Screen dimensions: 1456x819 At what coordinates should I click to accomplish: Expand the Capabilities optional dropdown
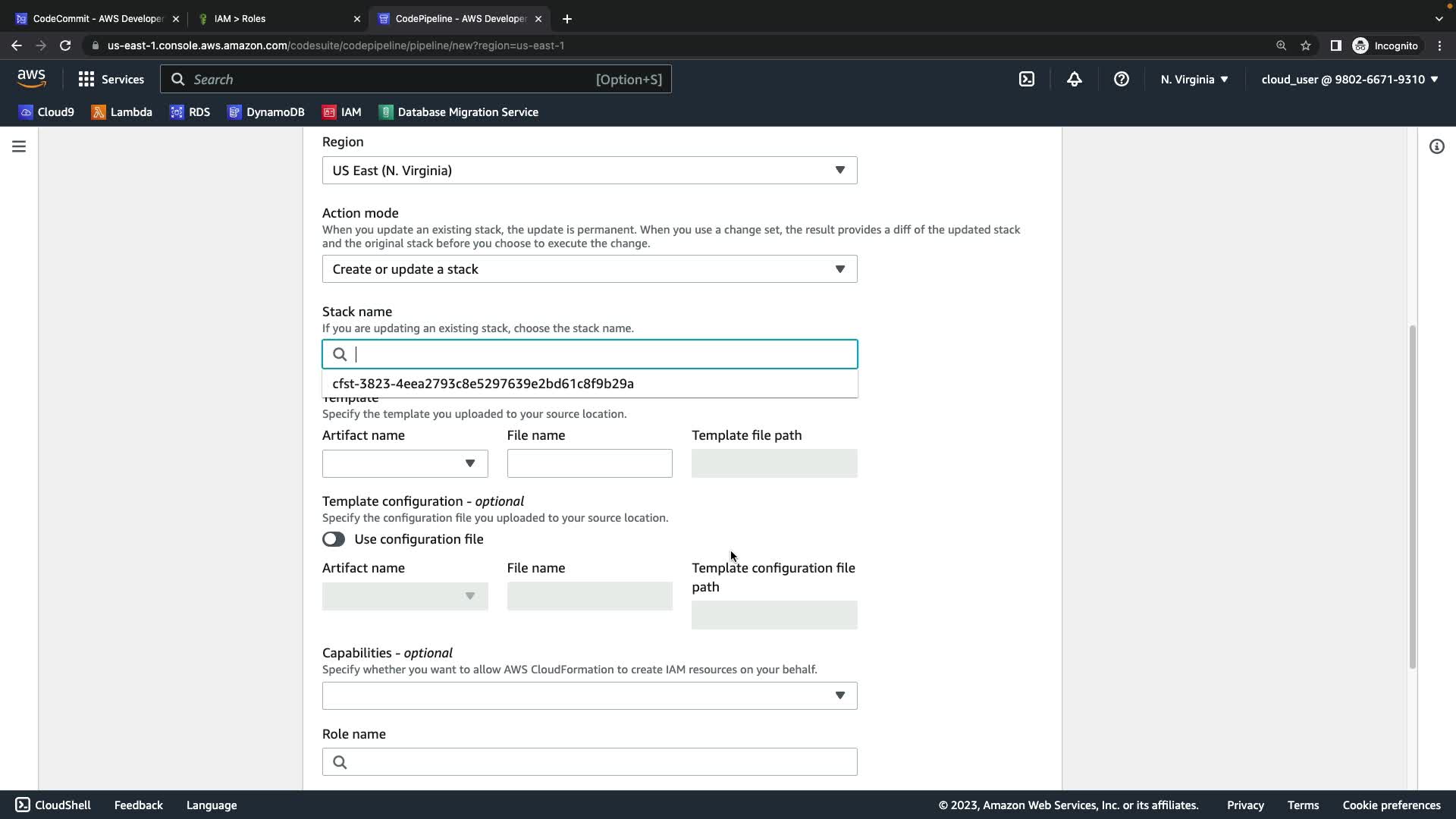(x=589, y=695)
